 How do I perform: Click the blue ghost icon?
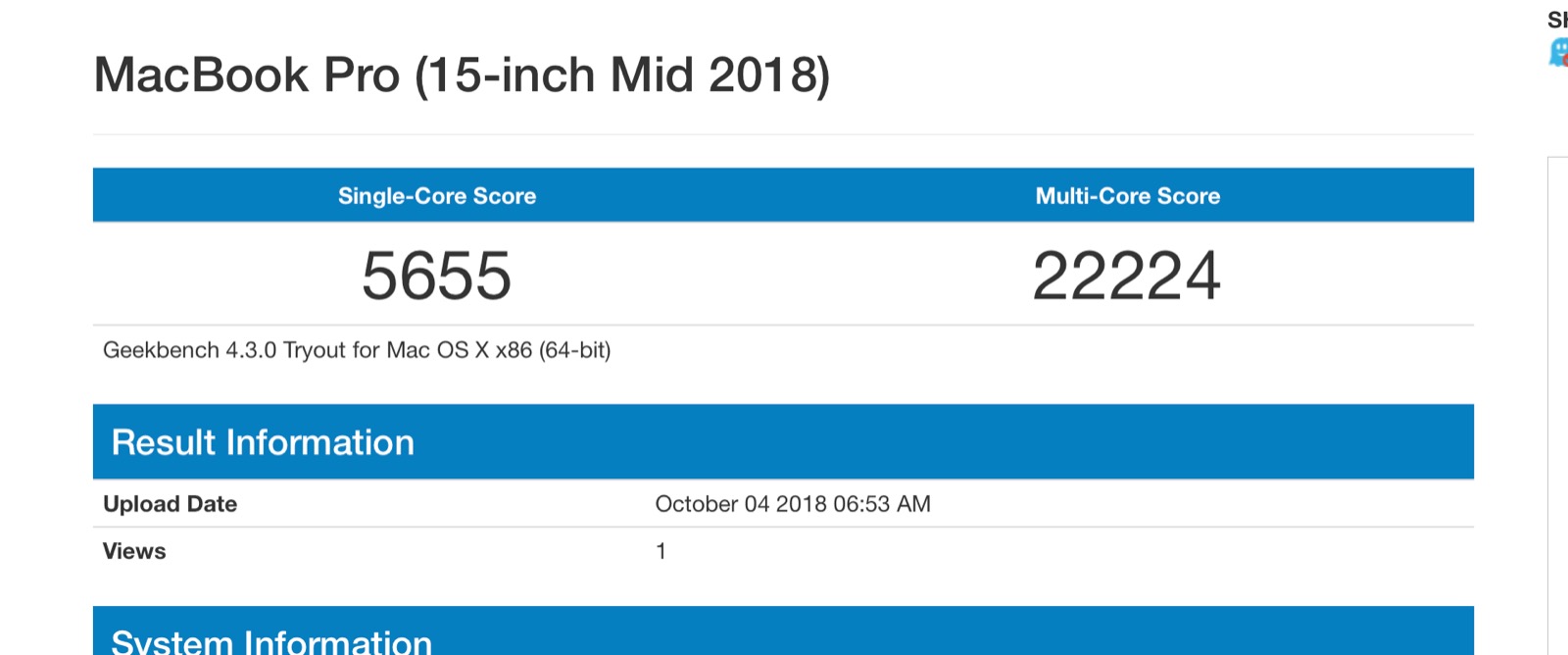pyautogui.click(x=1558, y=52)
